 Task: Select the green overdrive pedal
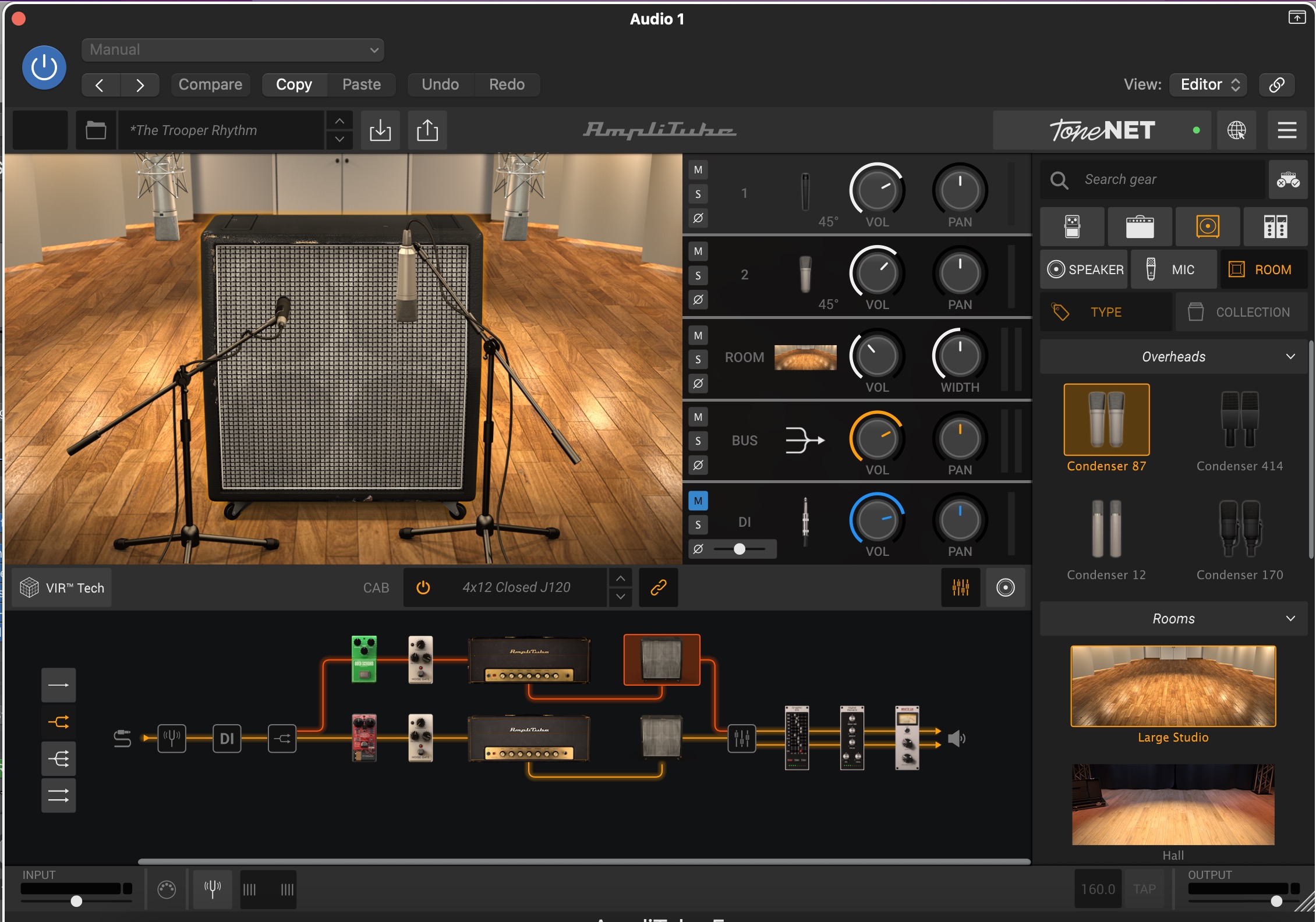364,659
